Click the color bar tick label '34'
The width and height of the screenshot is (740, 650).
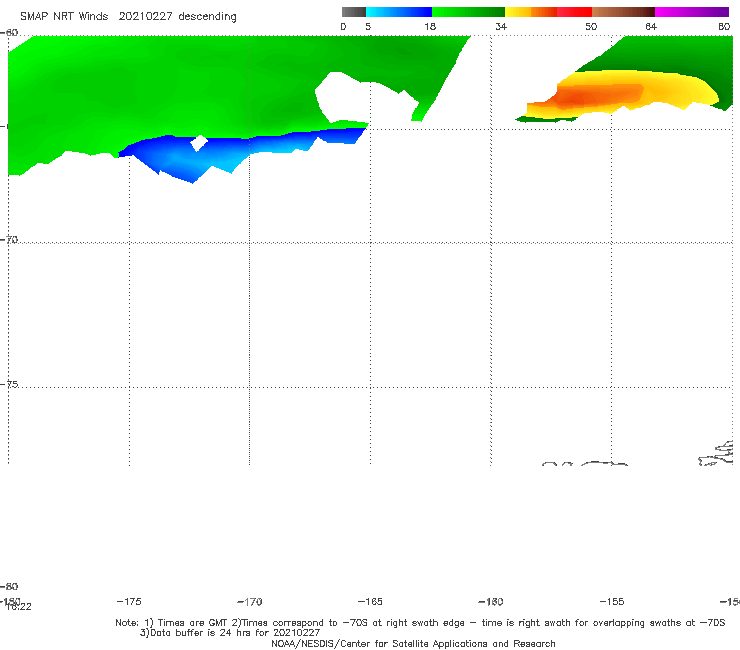(501, 27)
